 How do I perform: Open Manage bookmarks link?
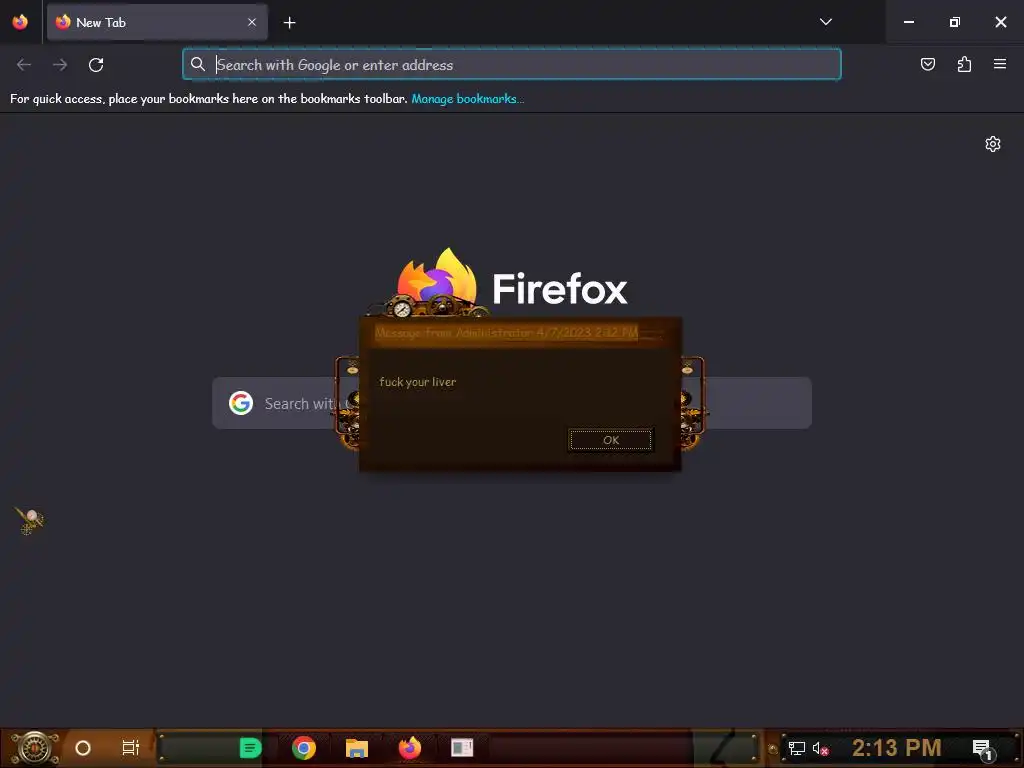[x=468, y=99]
